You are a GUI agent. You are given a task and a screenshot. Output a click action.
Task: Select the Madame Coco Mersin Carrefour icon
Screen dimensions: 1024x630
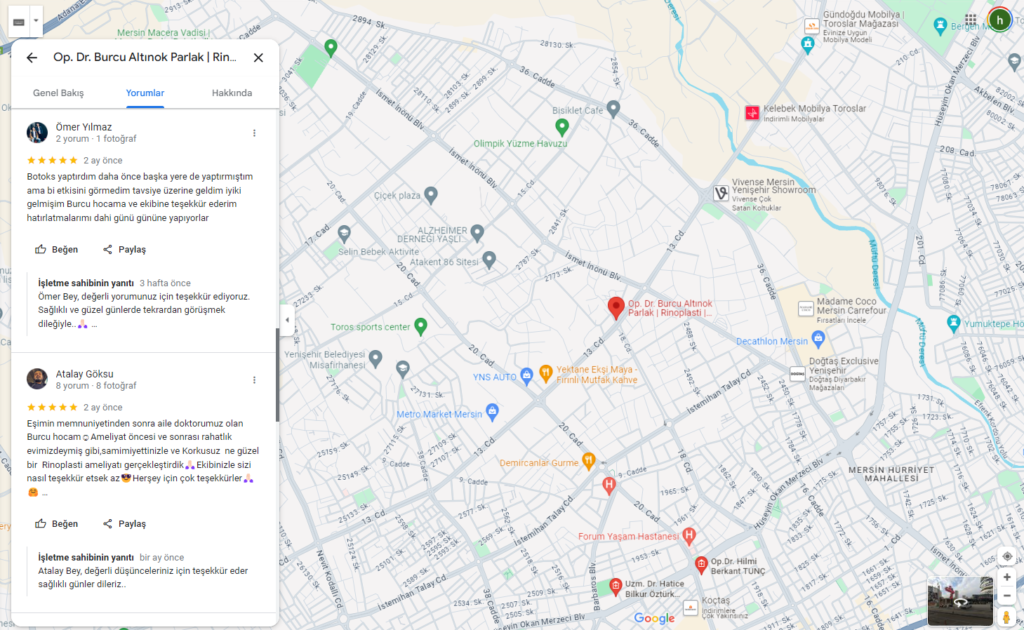click(806, 308)
